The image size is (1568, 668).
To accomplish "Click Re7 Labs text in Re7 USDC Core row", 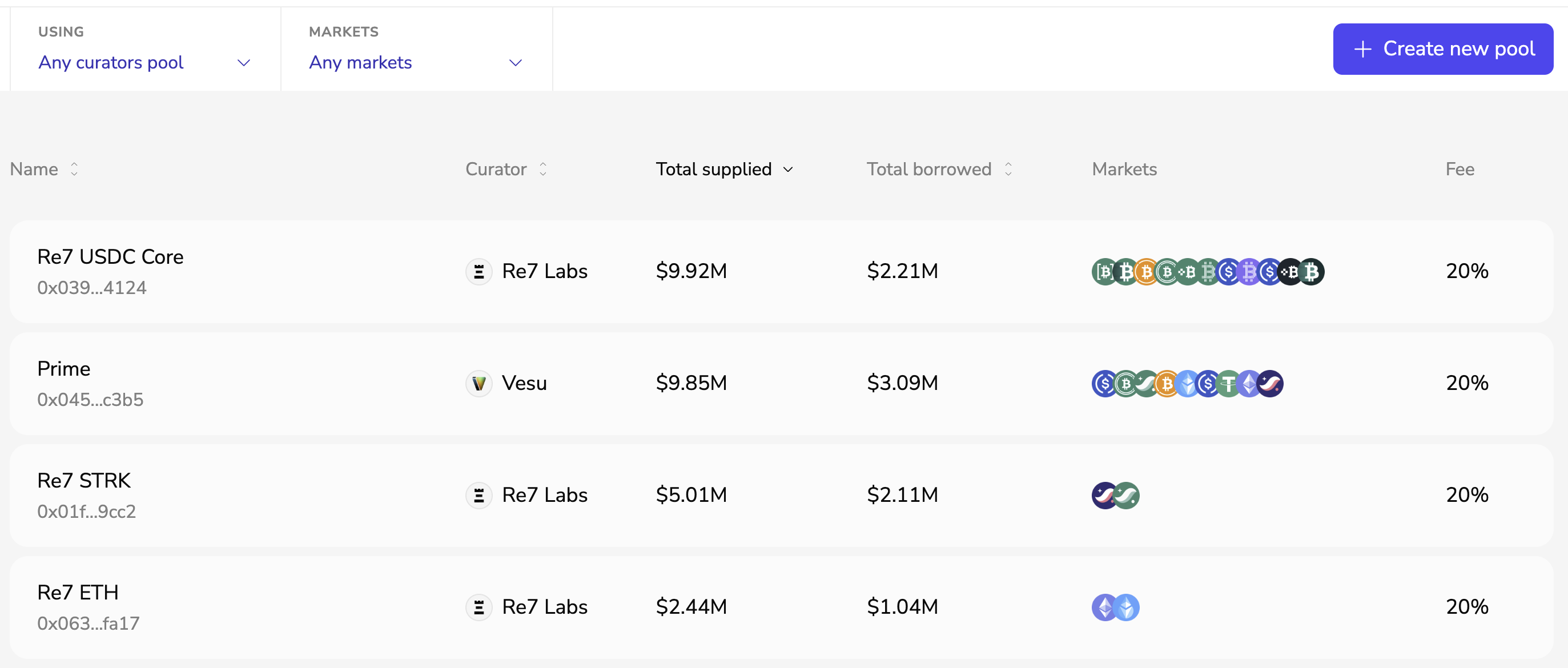I will click(545, 271).
